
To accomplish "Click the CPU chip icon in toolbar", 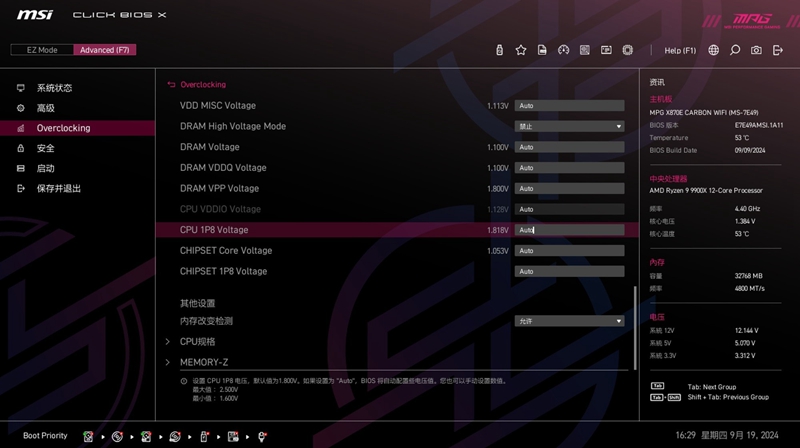I will pos(628,50).
